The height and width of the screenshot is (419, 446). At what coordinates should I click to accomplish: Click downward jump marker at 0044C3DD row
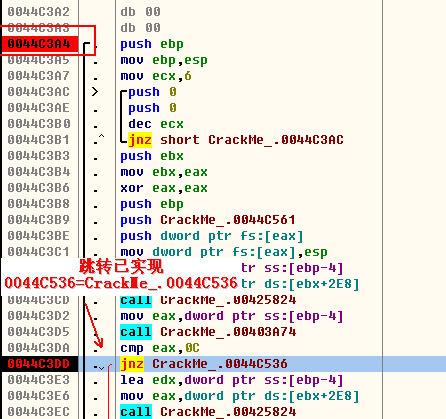102,368
